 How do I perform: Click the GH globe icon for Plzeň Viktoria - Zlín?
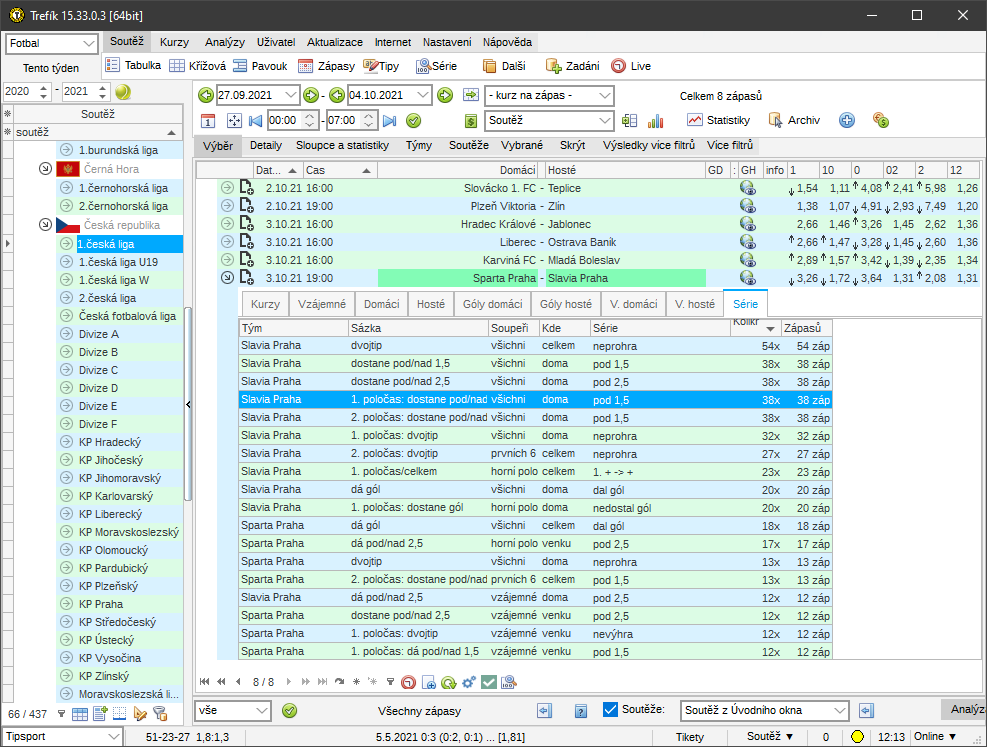[747, 206]
